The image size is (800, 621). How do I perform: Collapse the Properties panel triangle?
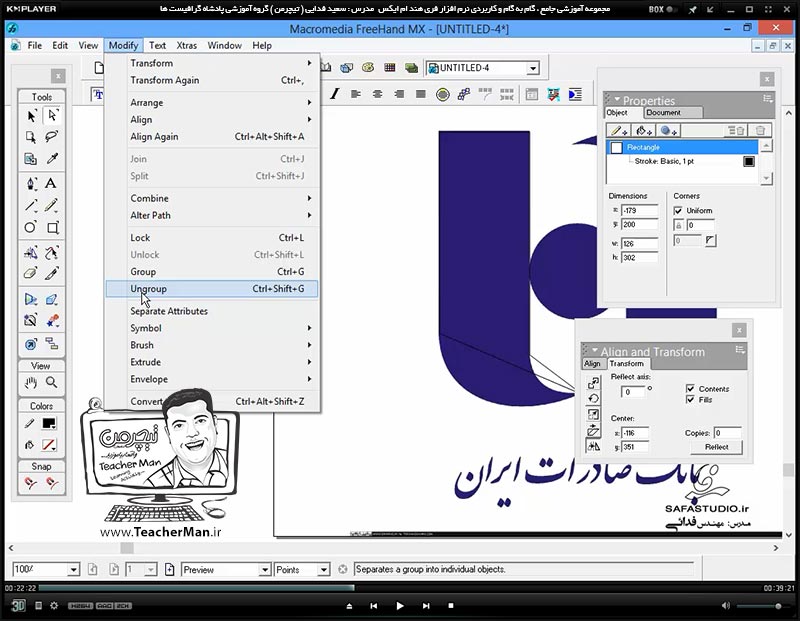(617, 99)
